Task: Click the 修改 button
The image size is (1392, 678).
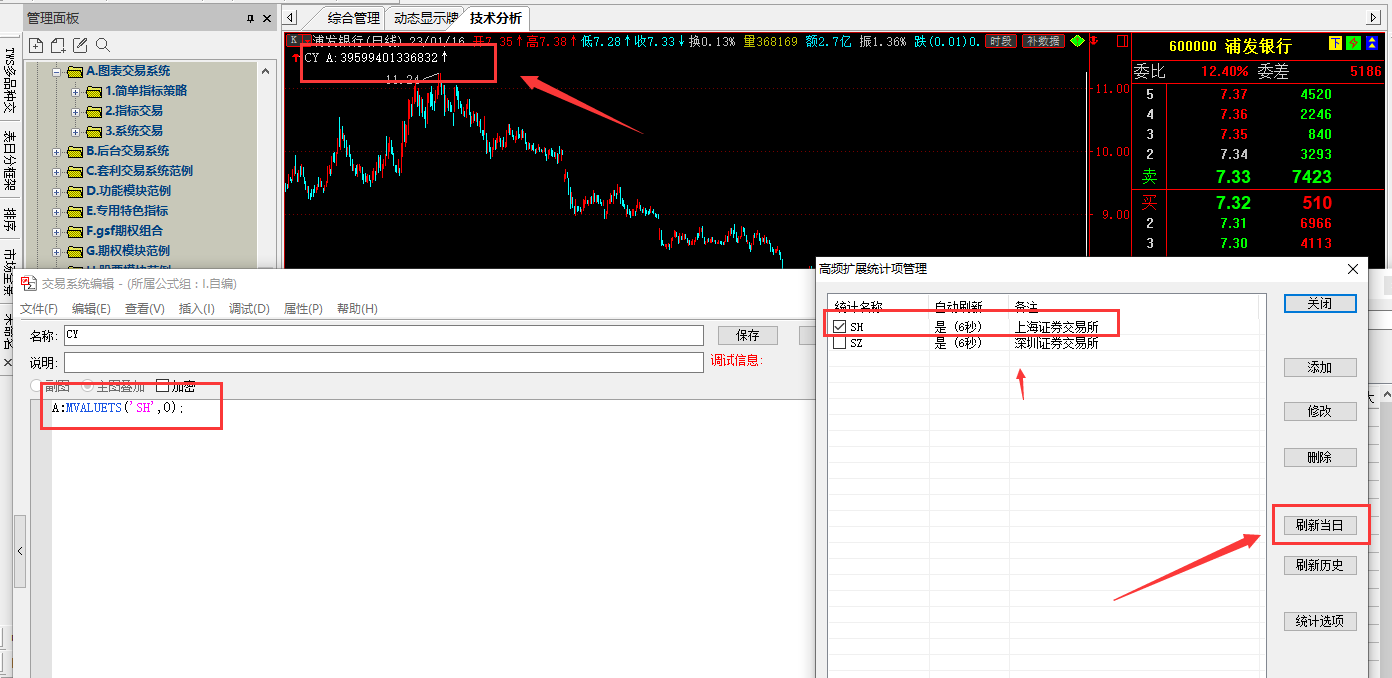Action: coord(1320,411)
